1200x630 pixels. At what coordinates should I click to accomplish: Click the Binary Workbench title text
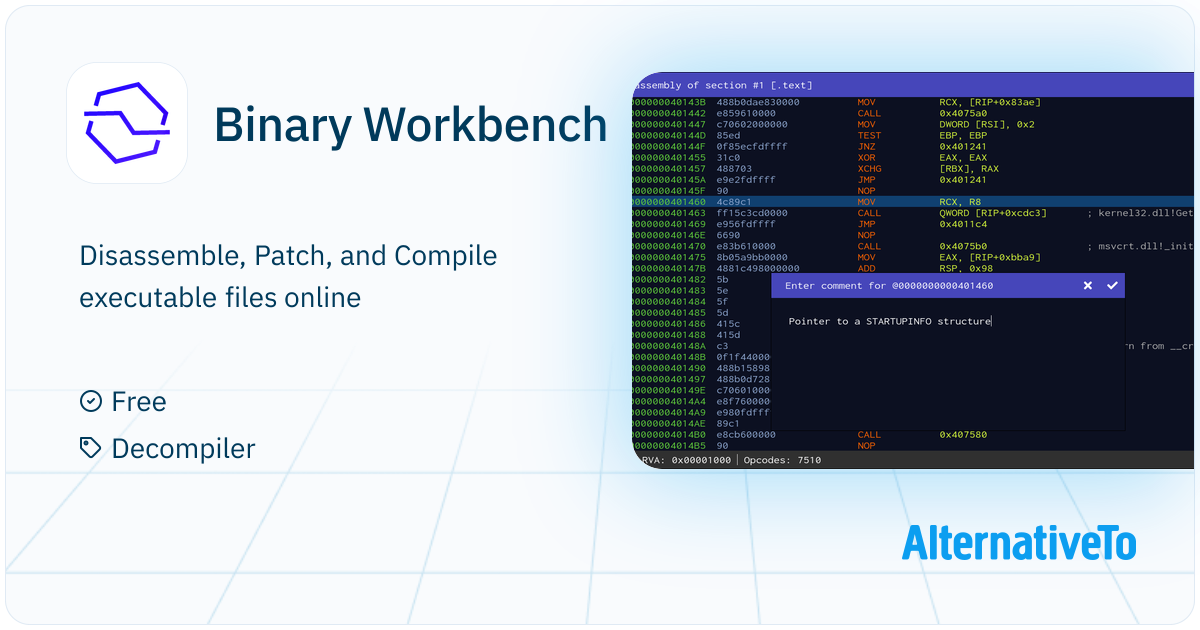(410, 124)
